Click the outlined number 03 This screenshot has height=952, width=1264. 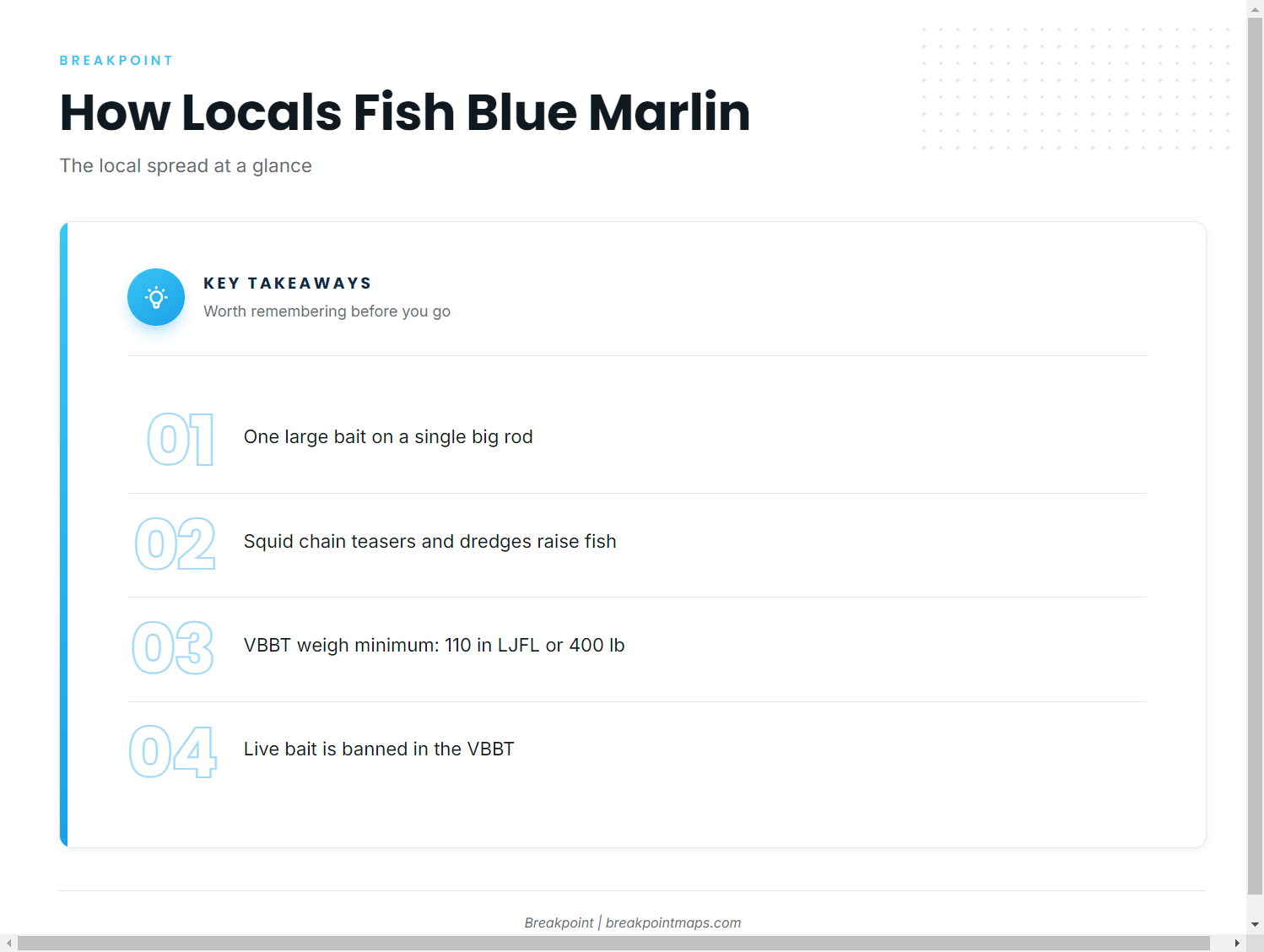(x=174, y=648)
